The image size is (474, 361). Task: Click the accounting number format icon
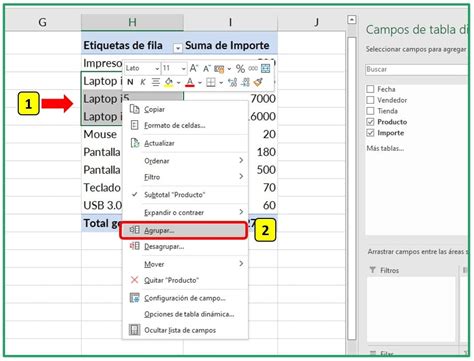[219, 69]
